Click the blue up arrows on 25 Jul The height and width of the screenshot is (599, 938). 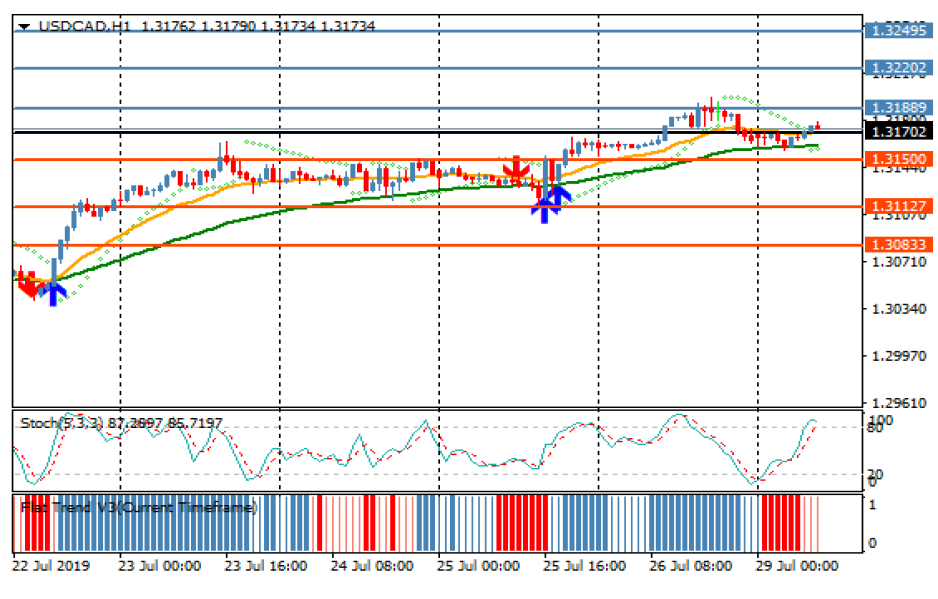pyautogui.click(x=549, y=202)
